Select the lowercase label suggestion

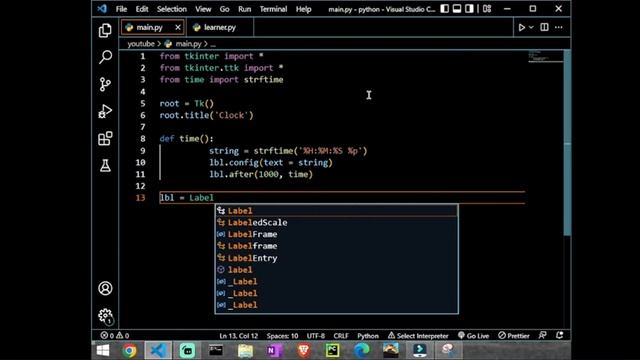coord(336,270)
